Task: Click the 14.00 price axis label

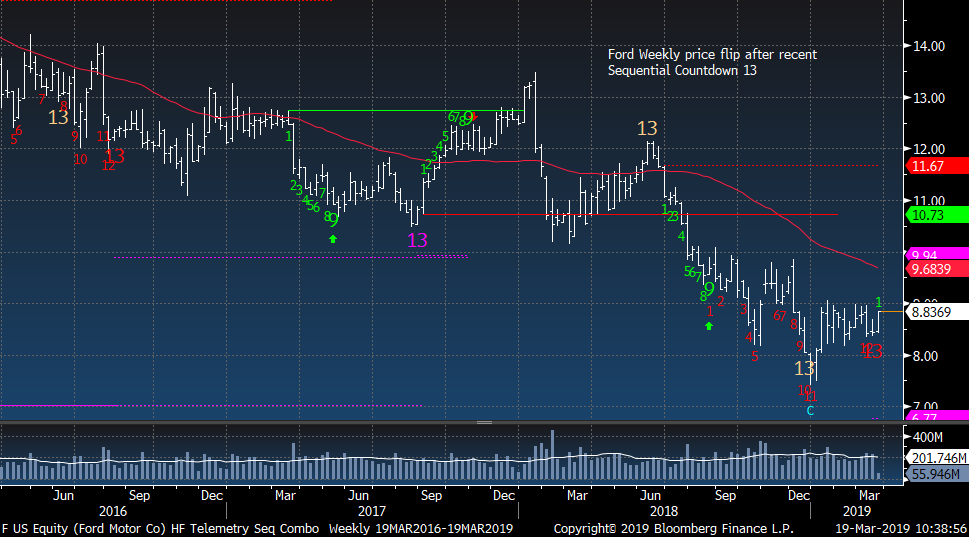Action: [929, 46]
